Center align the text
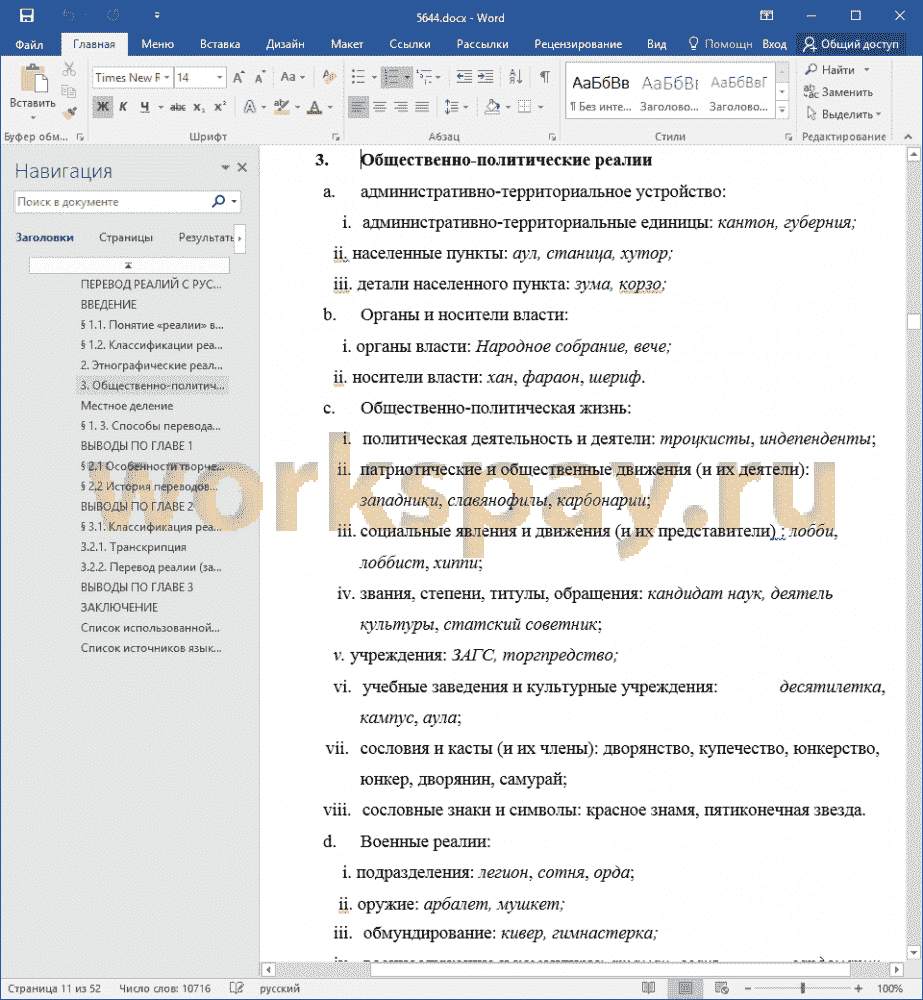This screenshot has width=923, height=1000. [x=380, y=107]
